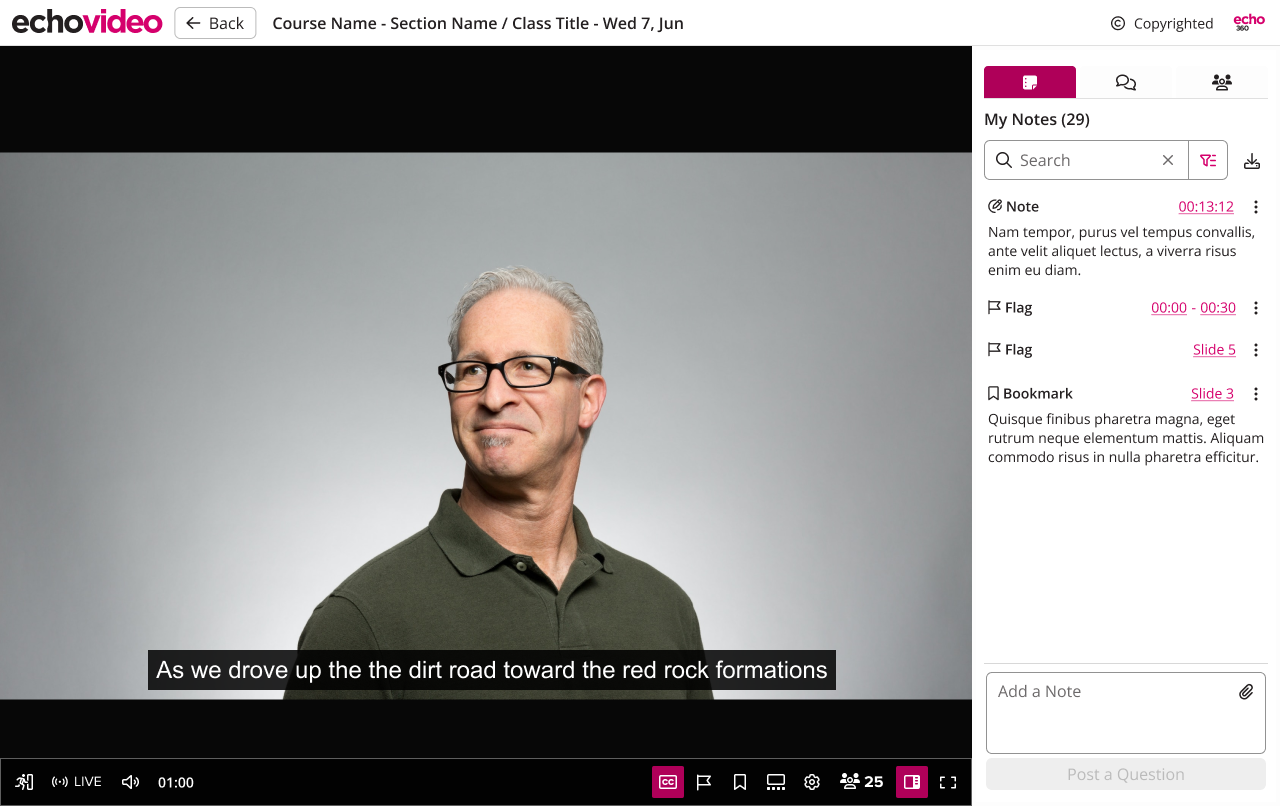Flag the current video moment
Screen dimensions: 1280x806
tap(704, 782)
